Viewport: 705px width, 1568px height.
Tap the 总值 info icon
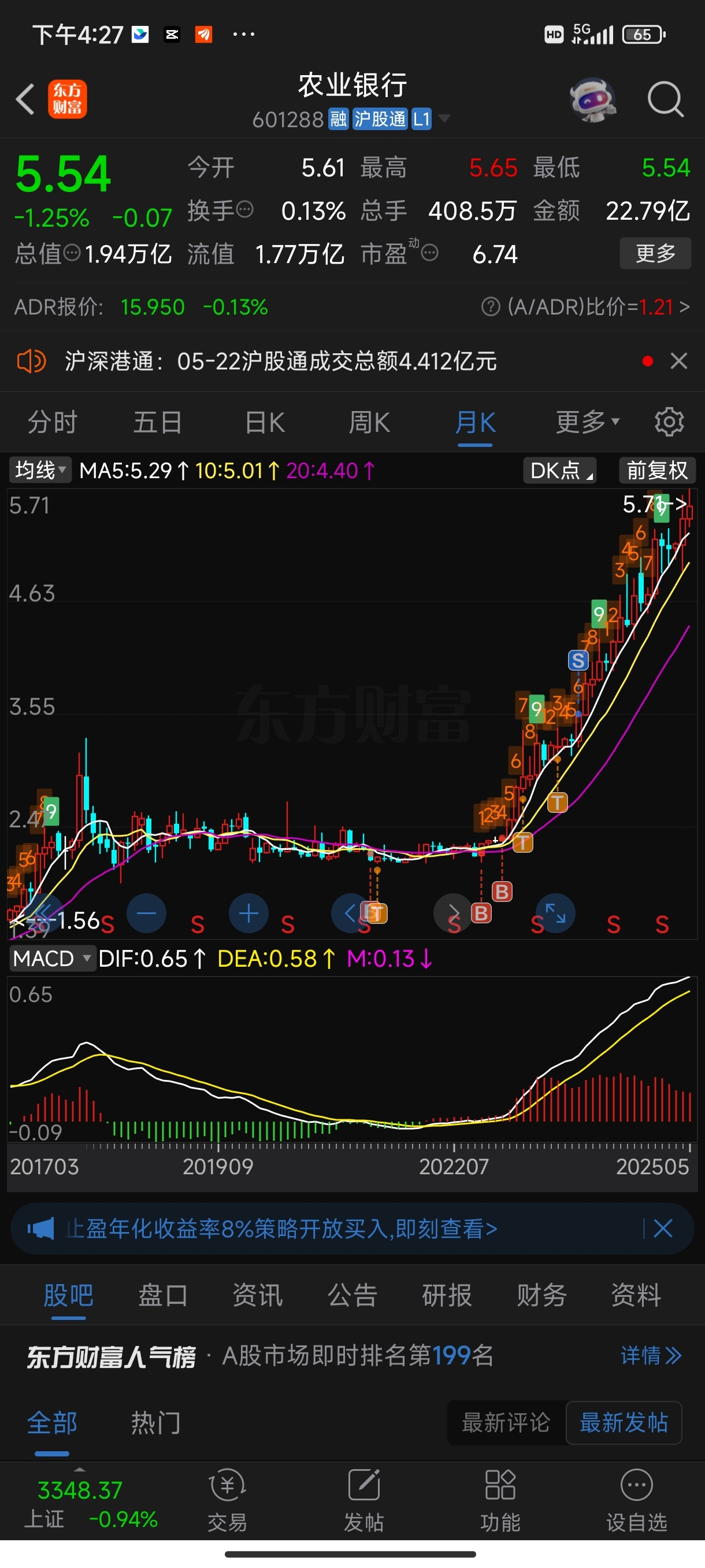pos(72,253)
